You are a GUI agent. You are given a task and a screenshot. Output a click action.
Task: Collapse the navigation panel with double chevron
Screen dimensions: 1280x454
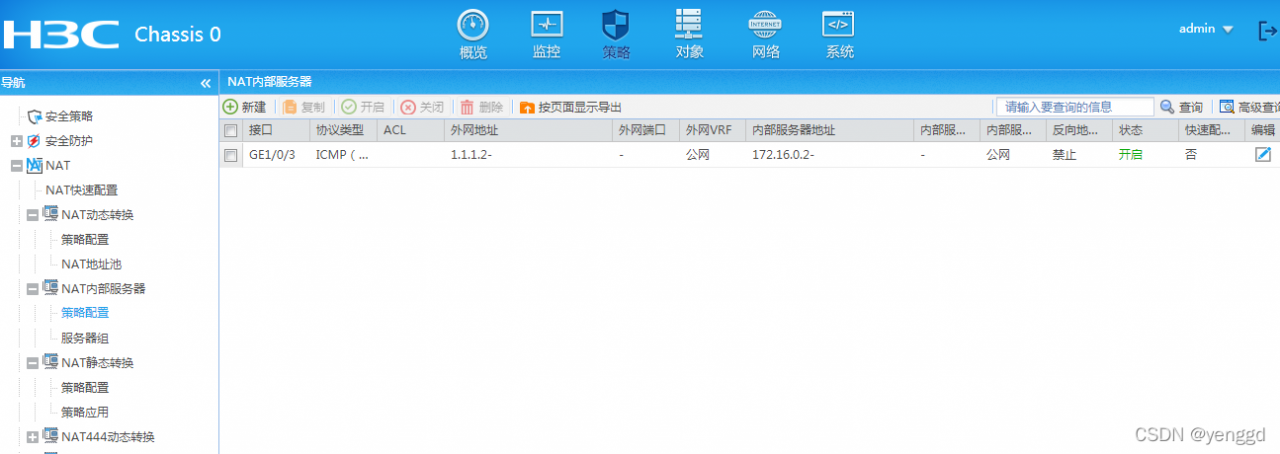coord(206,83)
